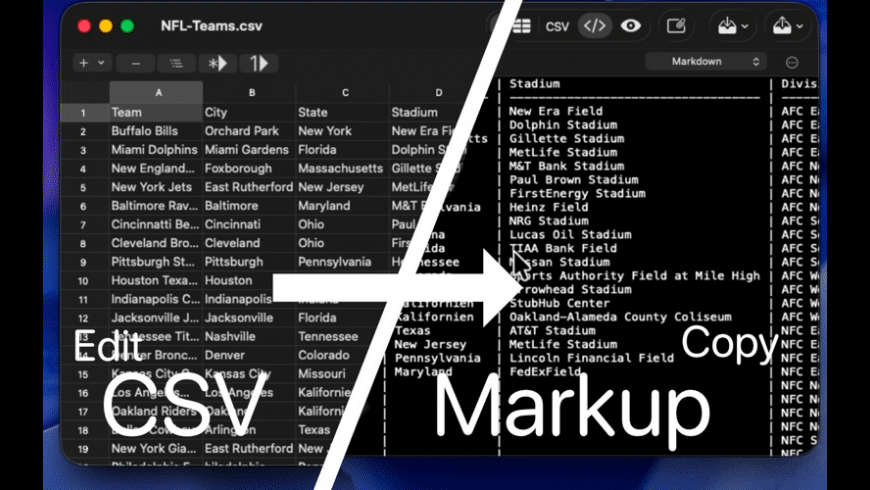Screen dimensions: 870x490
Task: Open the edit note compose icon
Action: click(676, 26)
